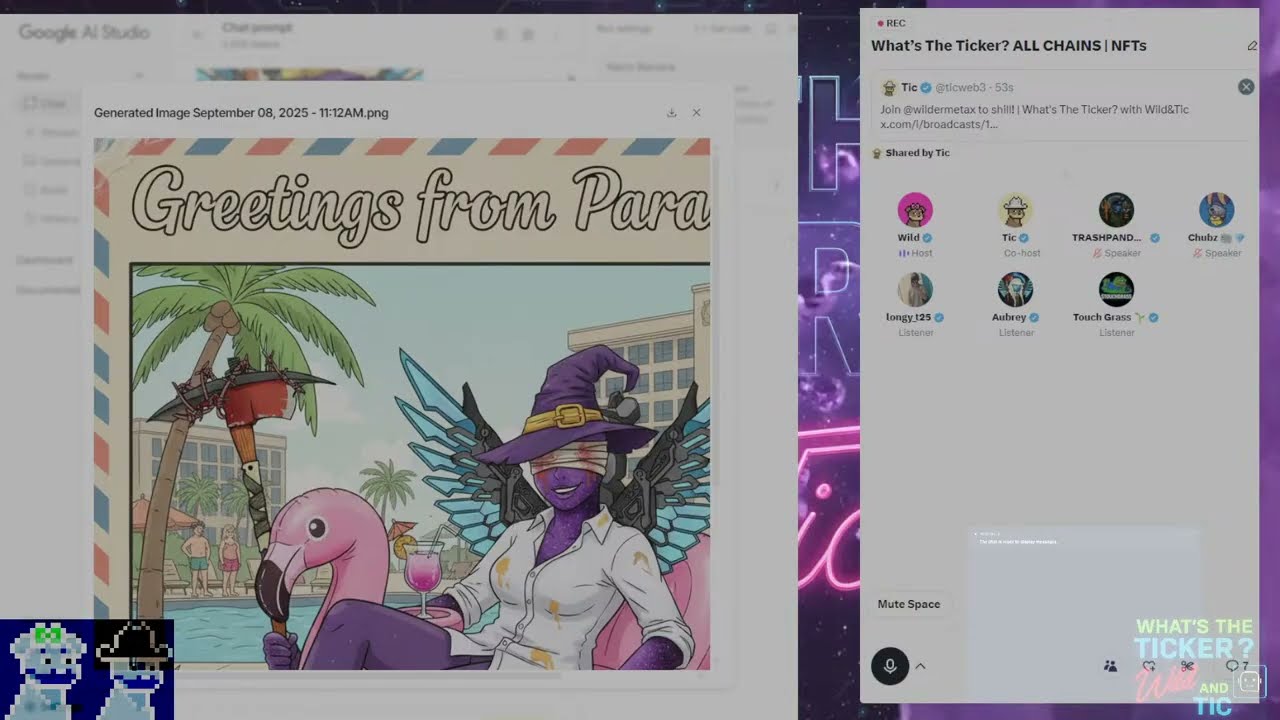
Task: View listener longy_t25's avatar
Action: [x=915, y=290]
